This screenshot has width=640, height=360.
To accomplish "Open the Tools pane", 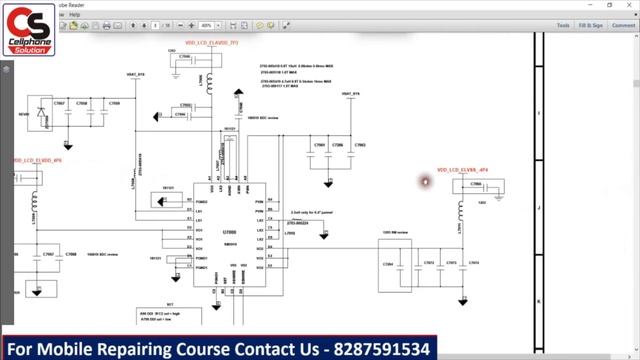I will (563, 25).
